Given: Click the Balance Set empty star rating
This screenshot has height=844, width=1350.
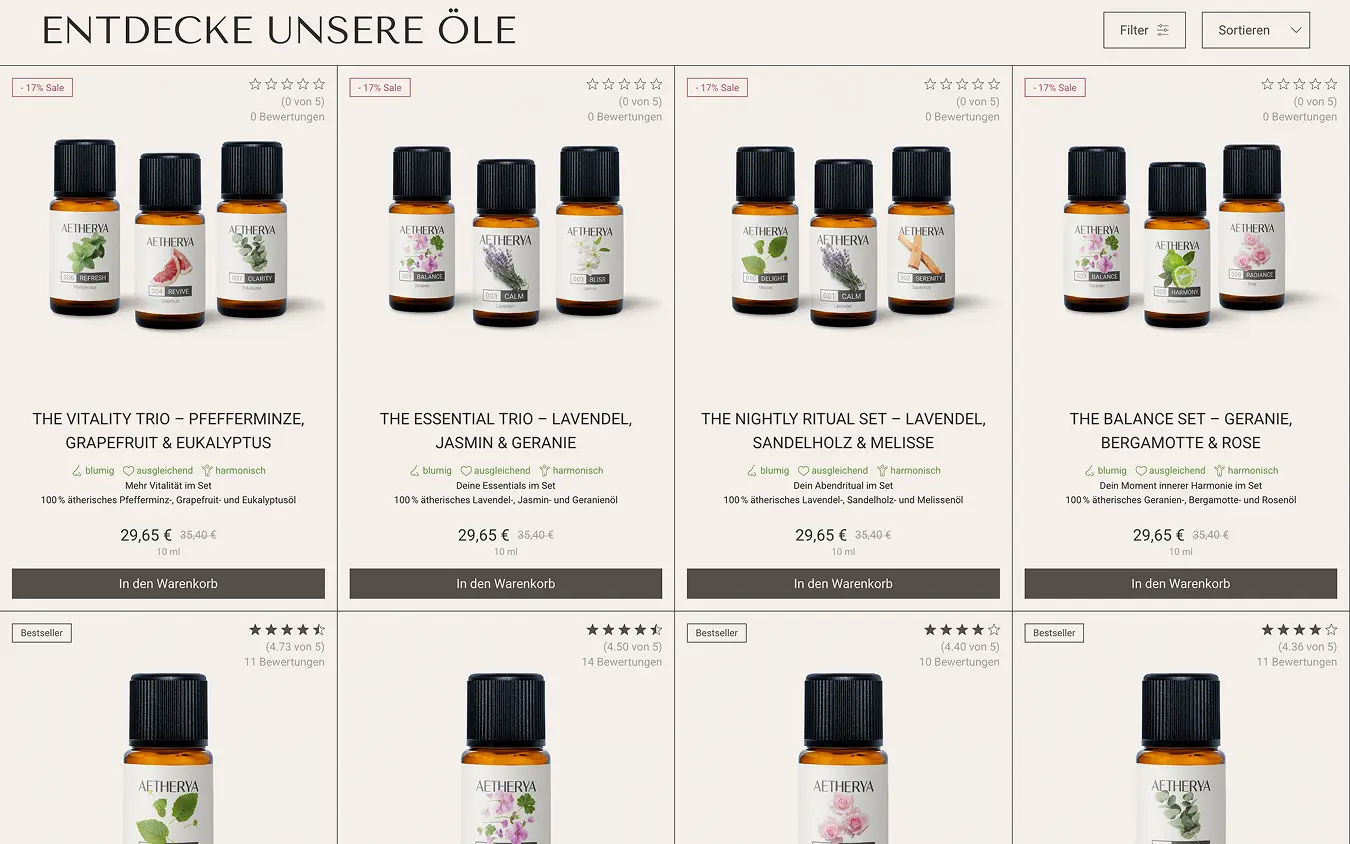Looking at the screenshot, I should [1299, 84].
